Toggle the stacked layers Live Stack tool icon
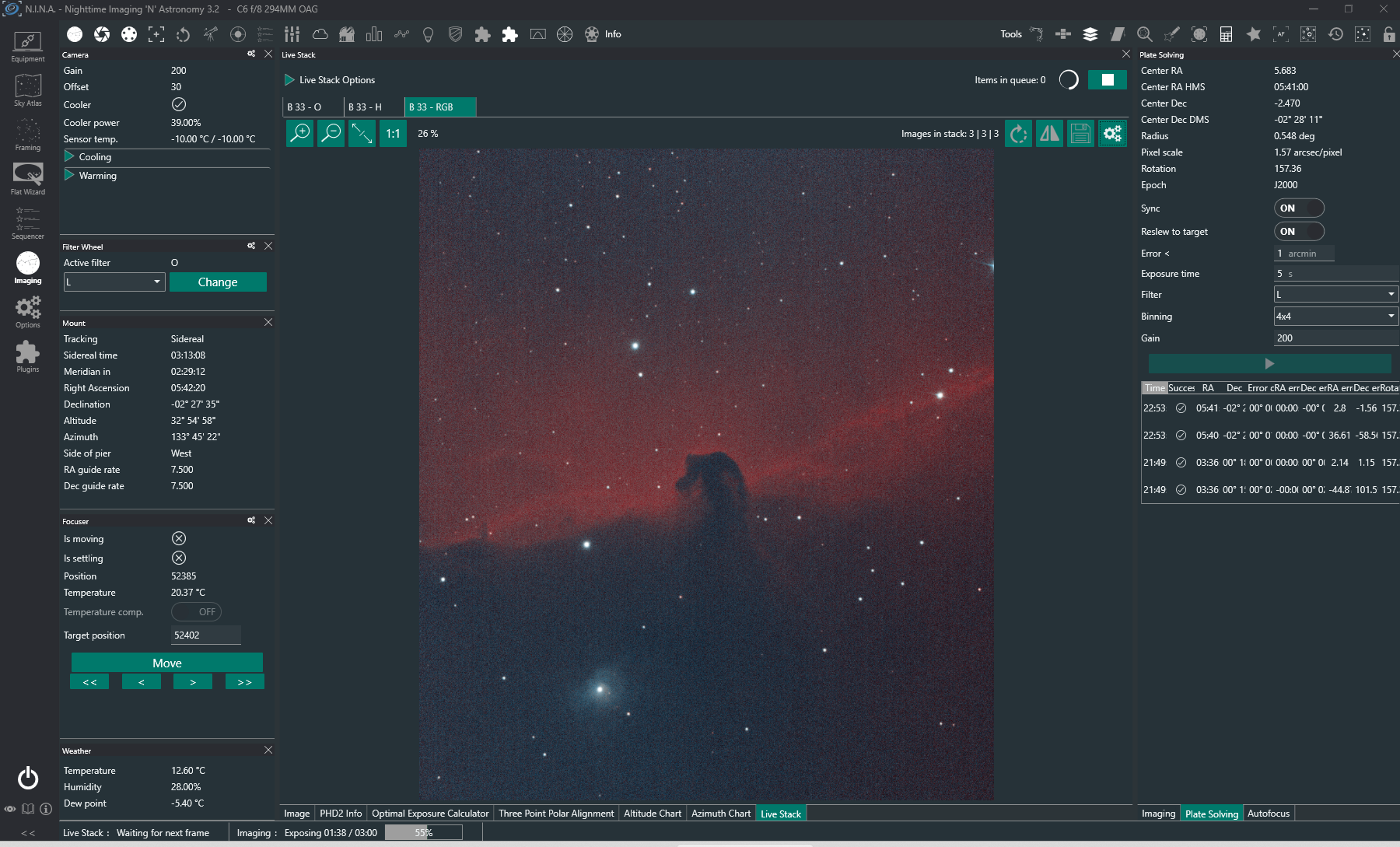 tap(1090, 34)
